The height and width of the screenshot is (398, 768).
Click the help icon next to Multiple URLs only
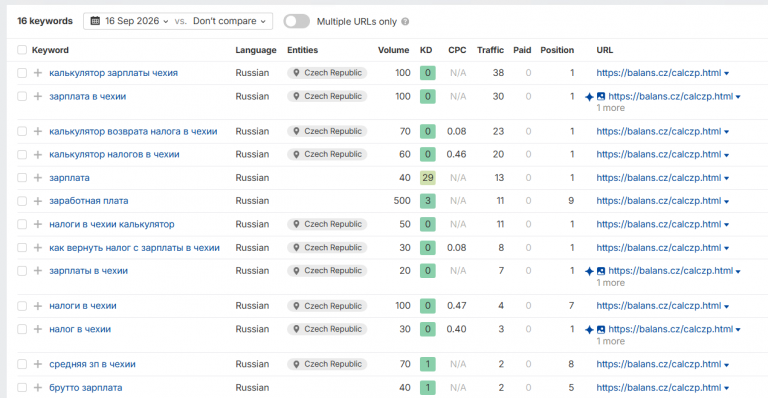(405, 22)
